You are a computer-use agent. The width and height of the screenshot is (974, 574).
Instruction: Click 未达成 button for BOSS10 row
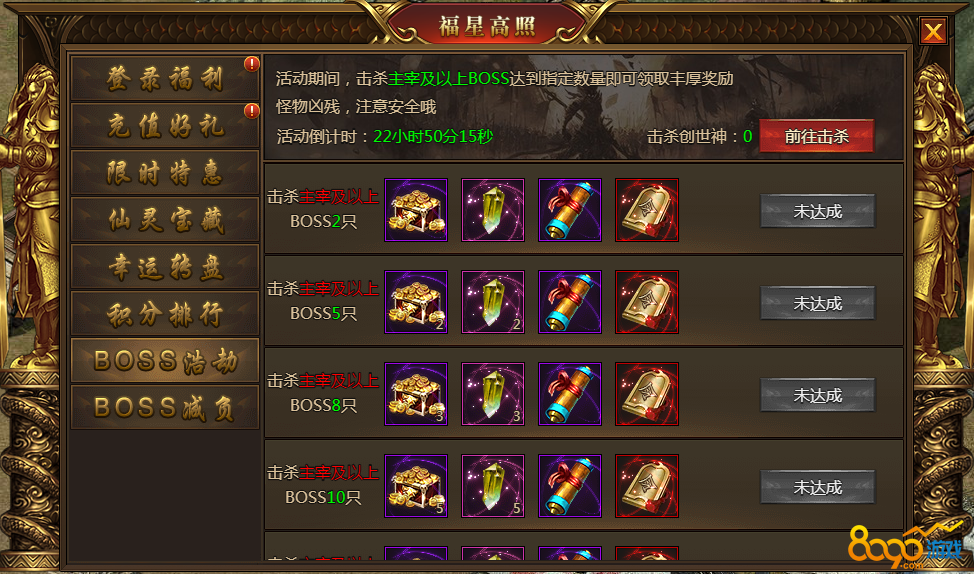pyautogui.click(x=817, y=487)
